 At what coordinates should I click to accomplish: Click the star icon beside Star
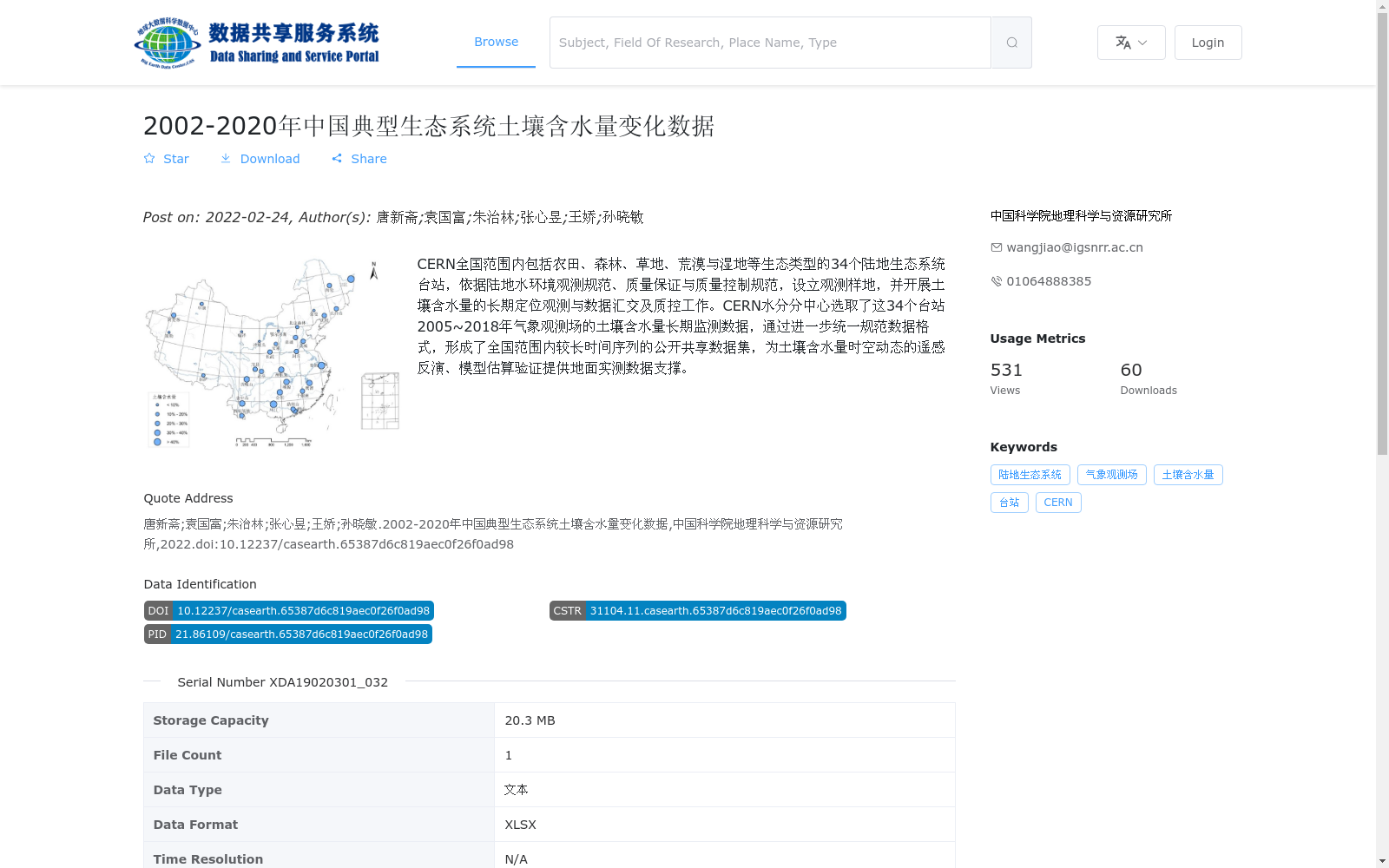point(149,159)
